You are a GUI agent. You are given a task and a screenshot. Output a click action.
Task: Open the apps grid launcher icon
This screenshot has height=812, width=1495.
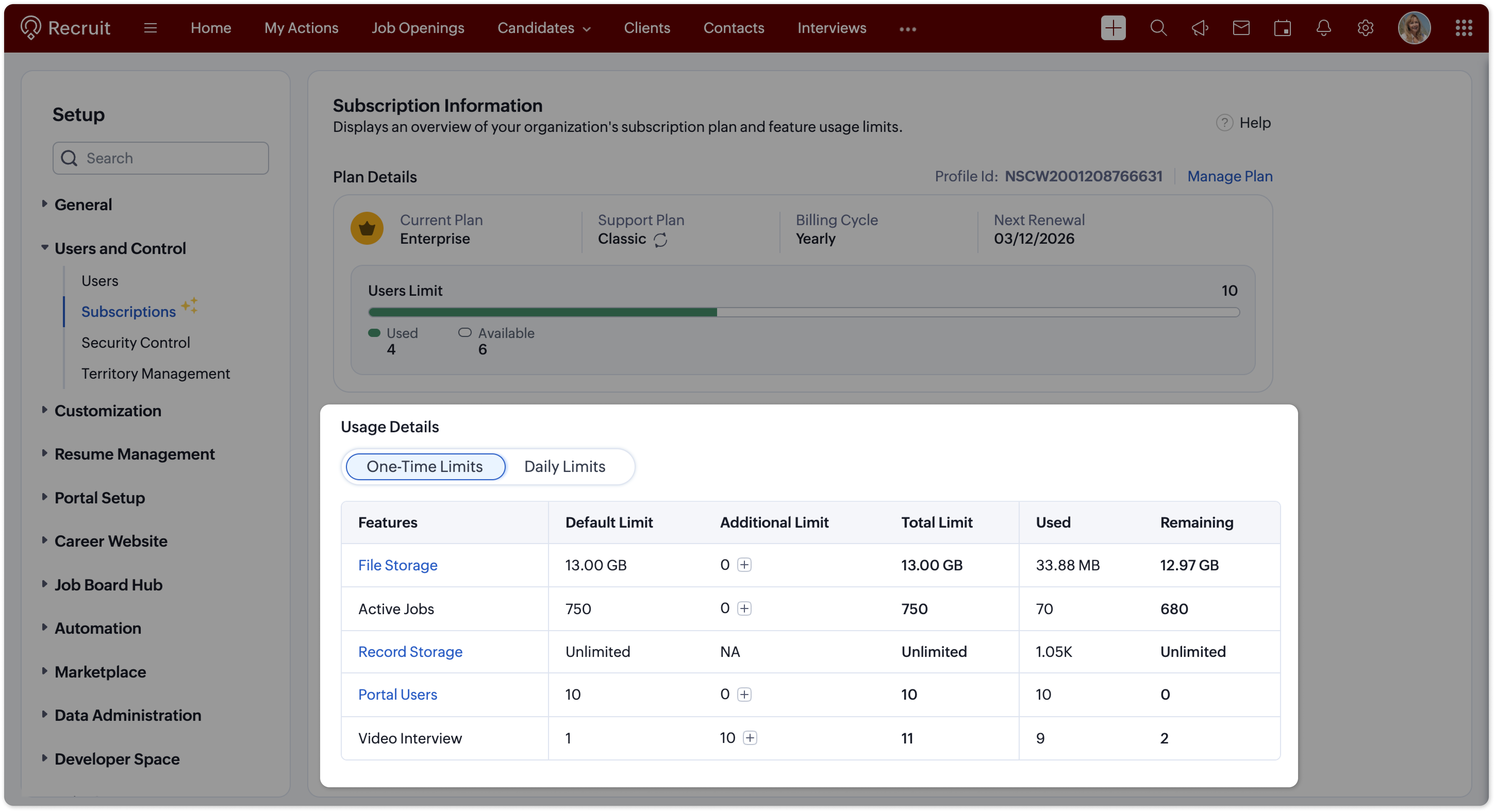click(x=1463, y=28)
